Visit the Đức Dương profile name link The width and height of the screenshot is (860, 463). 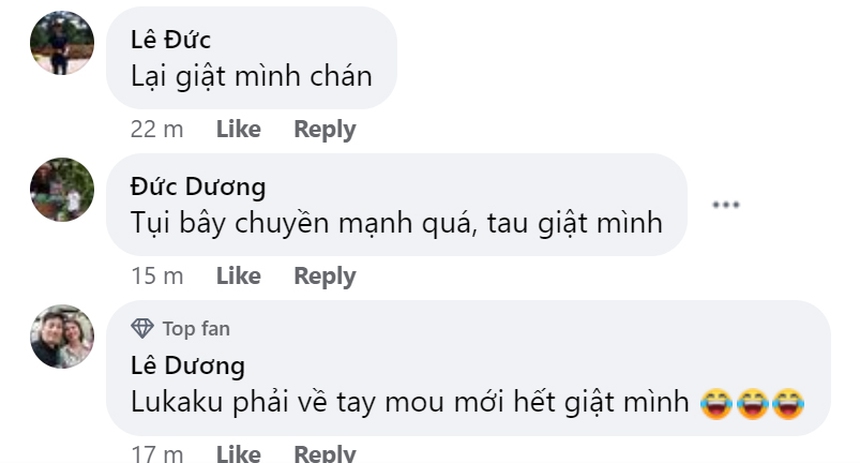[198, 186]
